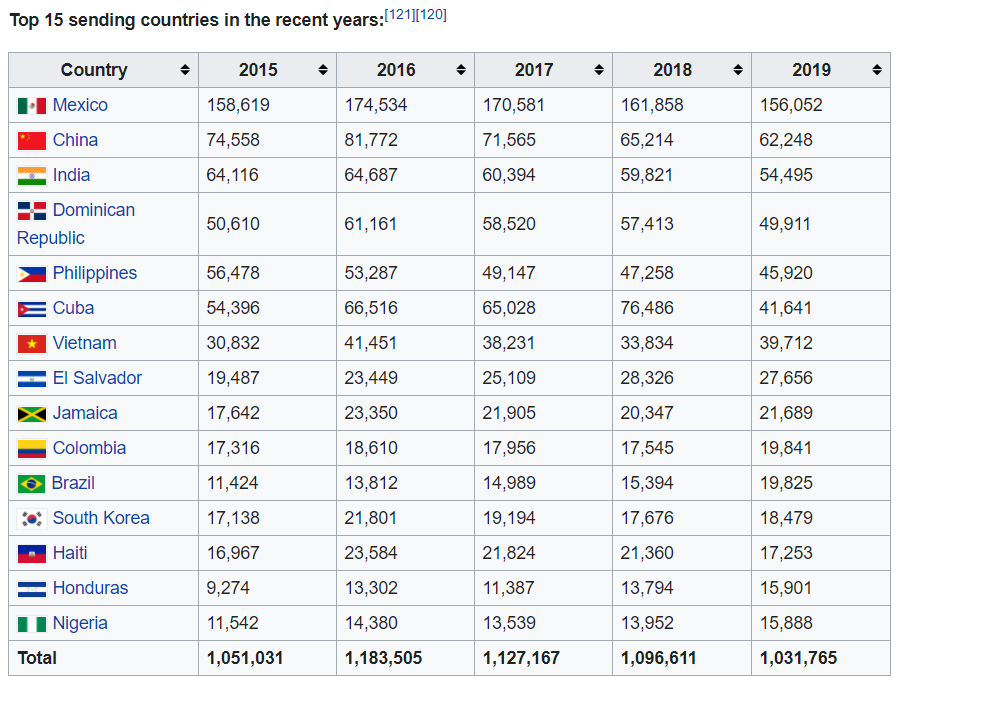This screenshot has width=988, height=706.
Task: Sort table by 2019 column arrows
Action: point(876,70)
